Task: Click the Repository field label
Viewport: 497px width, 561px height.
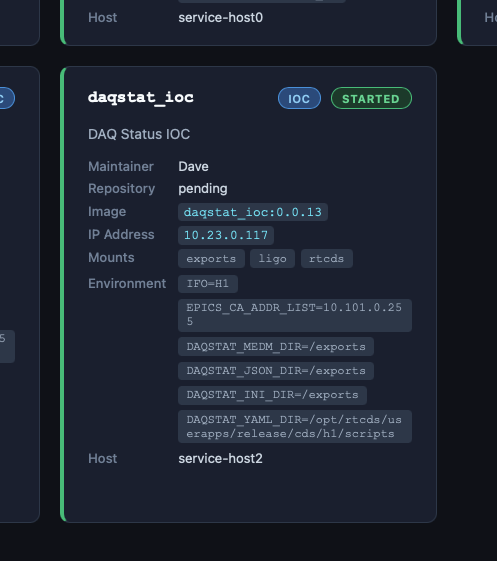Action: click(121, 189)
